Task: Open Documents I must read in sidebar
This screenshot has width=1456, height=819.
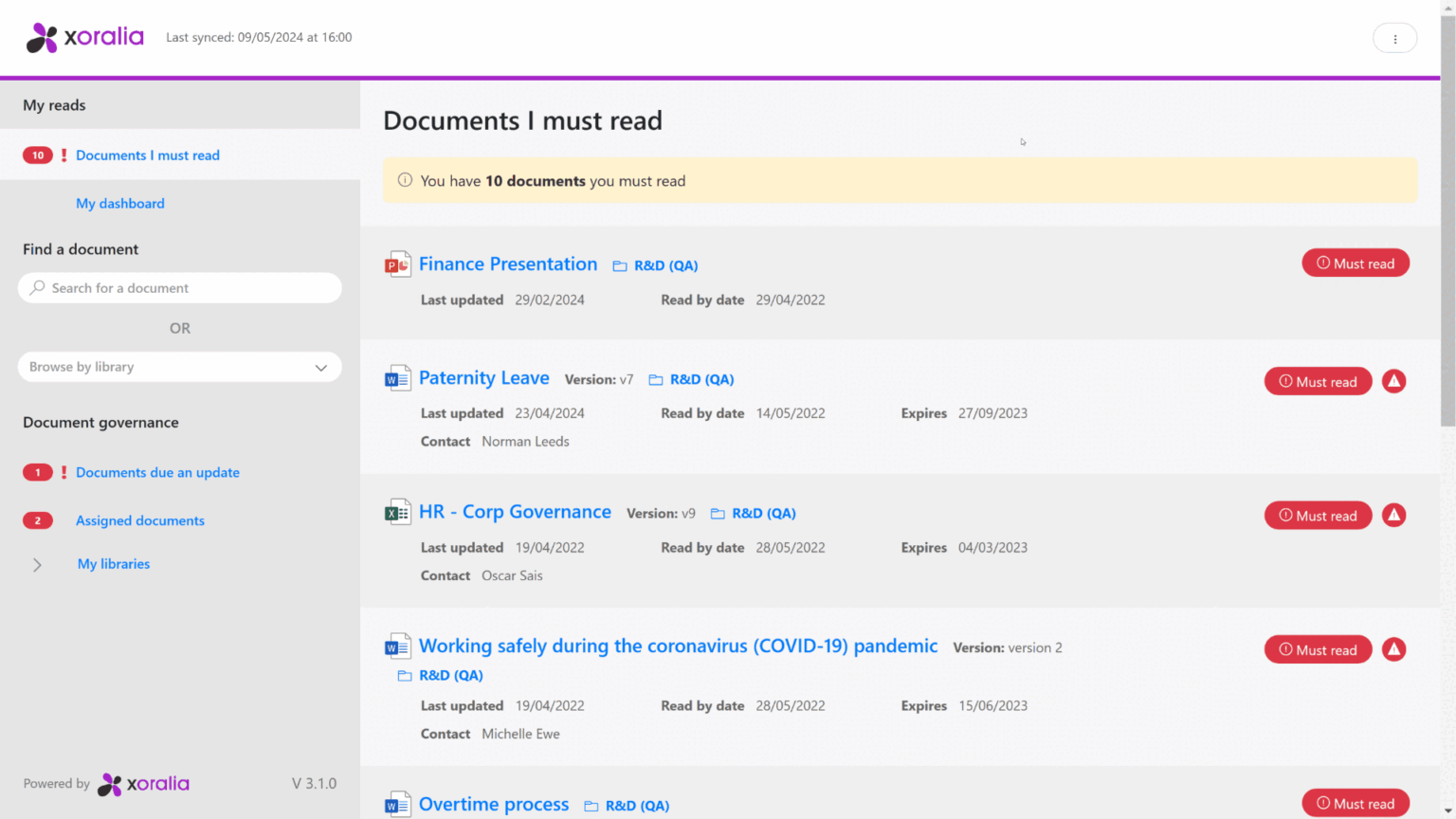Action: point(147,155)
